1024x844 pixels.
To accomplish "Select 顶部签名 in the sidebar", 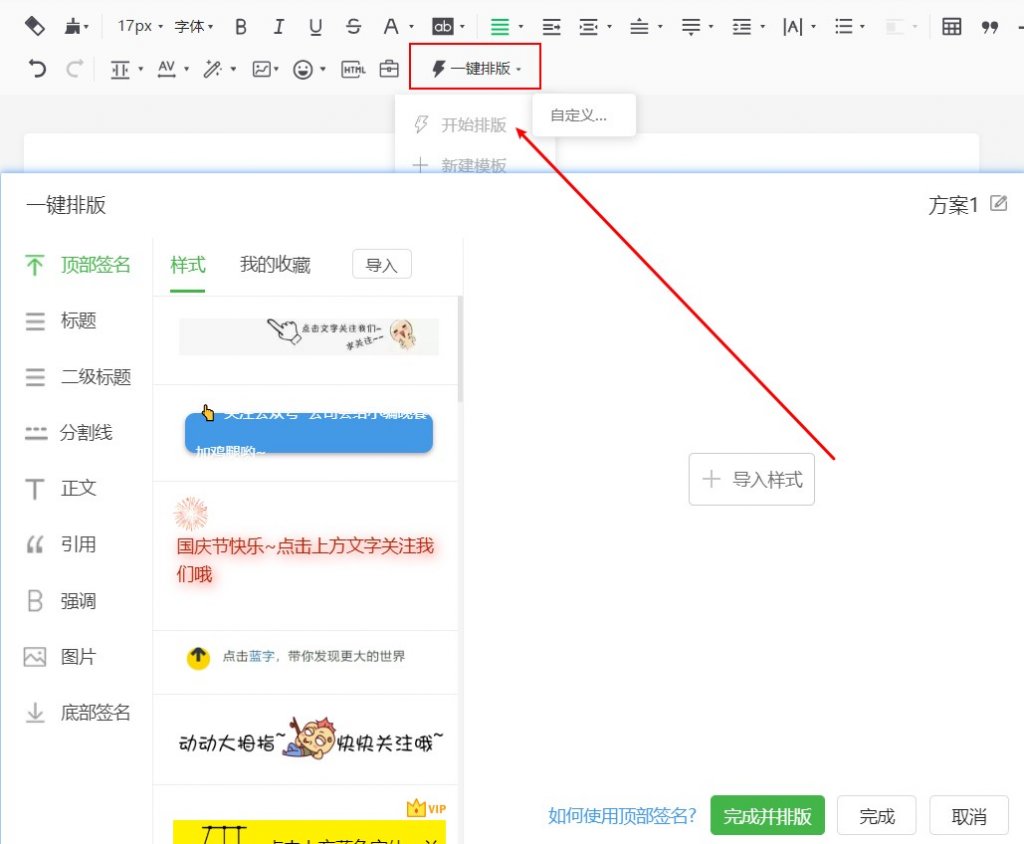I will (x=78, y=265).
